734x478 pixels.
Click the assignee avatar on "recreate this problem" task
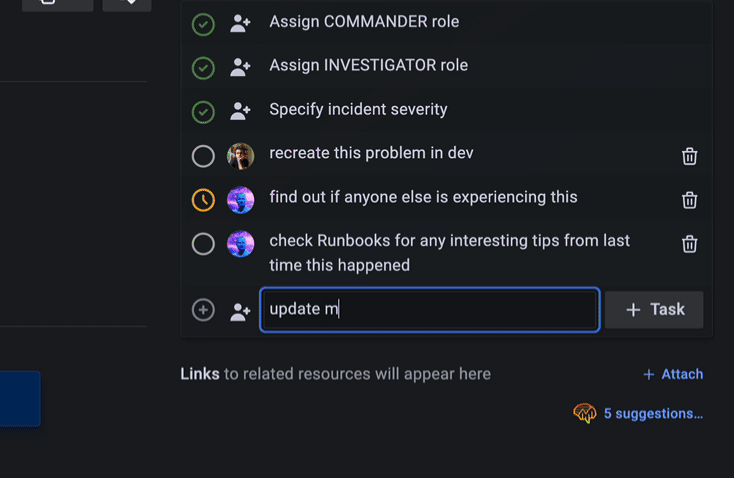pos(240,156)
